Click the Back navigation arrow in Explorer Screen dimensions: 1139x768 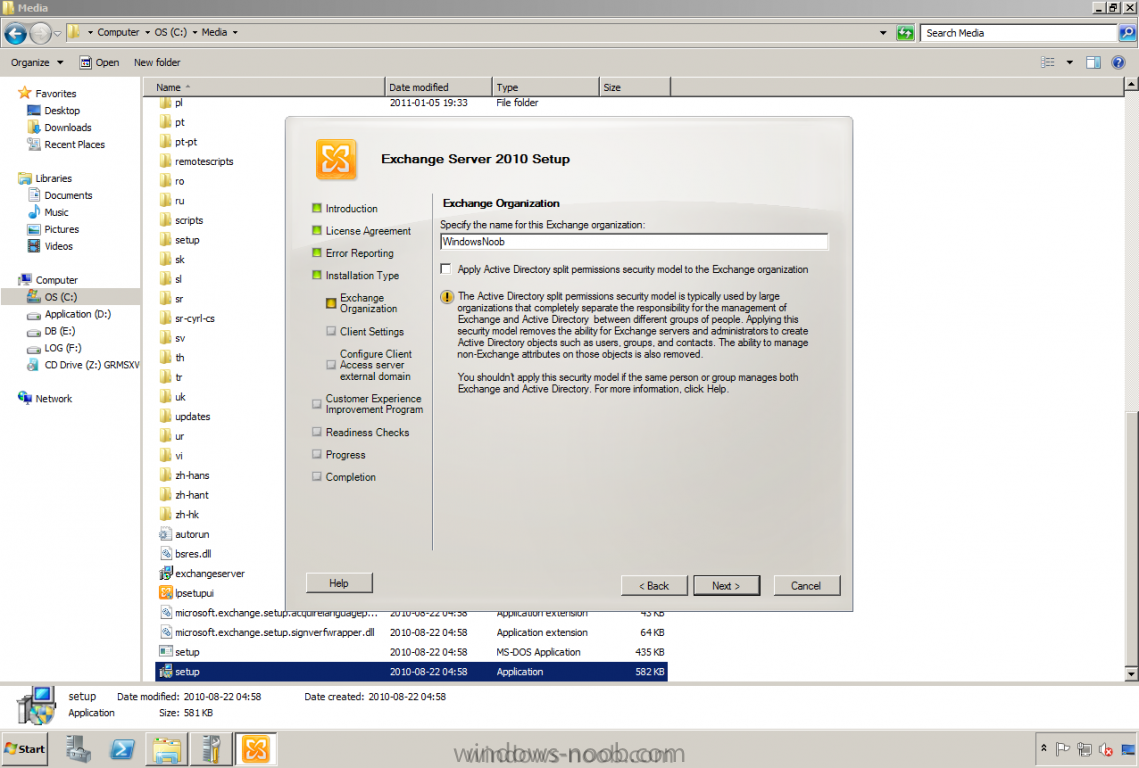[x=15, y=33]
